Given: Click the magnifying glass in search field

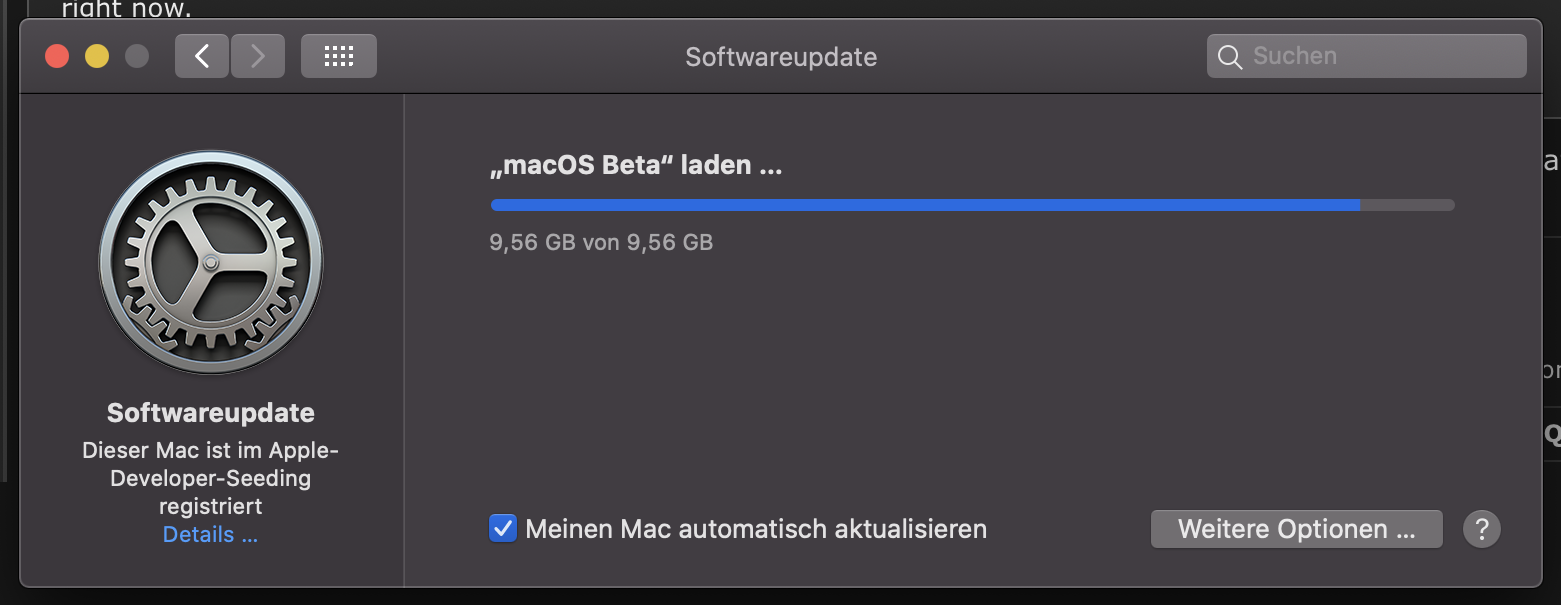Looking at the screenshot, I should coord(1230,56).
